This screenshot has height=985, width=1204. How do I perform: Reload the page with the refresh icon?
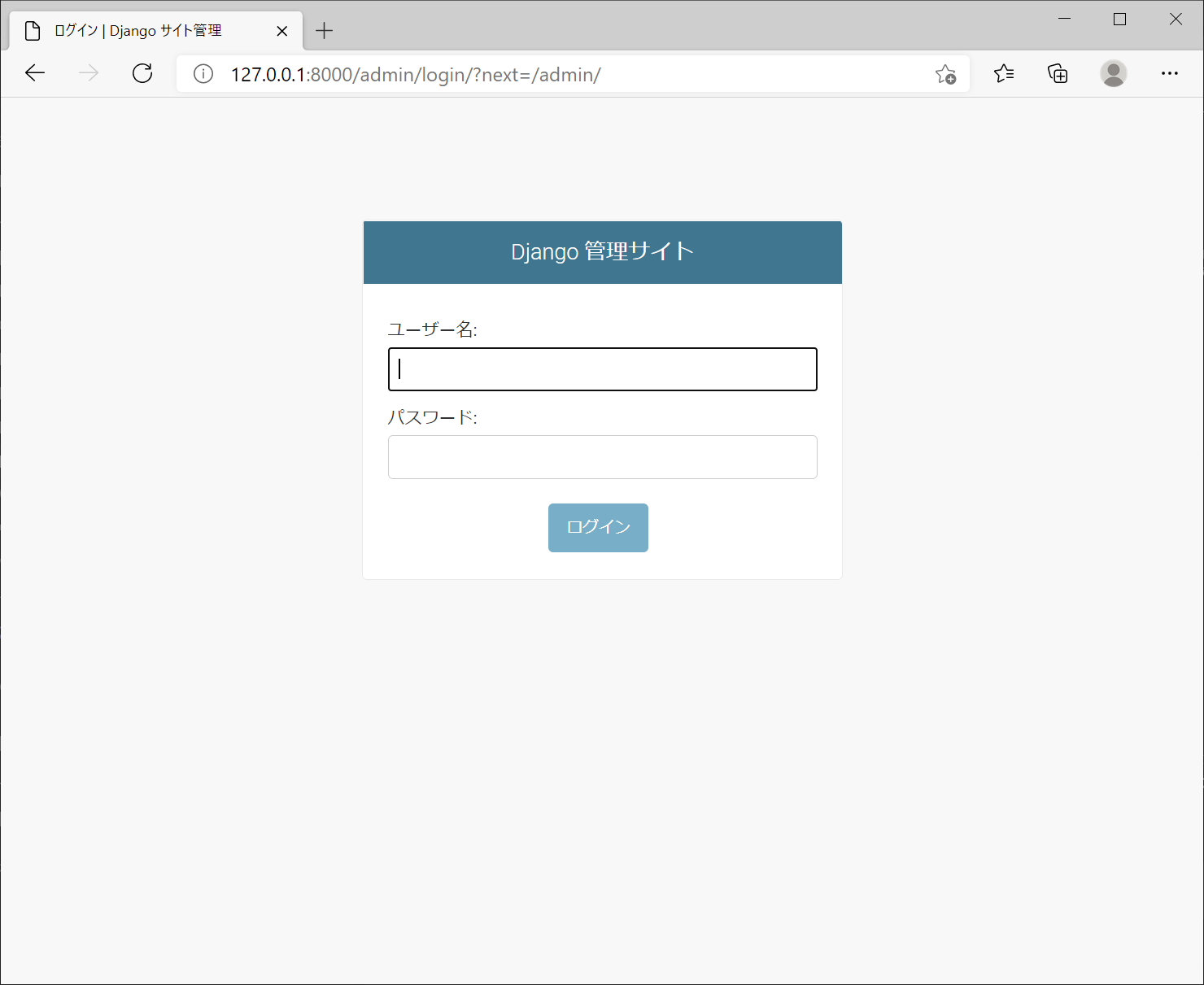pyautogui.click(x=142, y=73)
